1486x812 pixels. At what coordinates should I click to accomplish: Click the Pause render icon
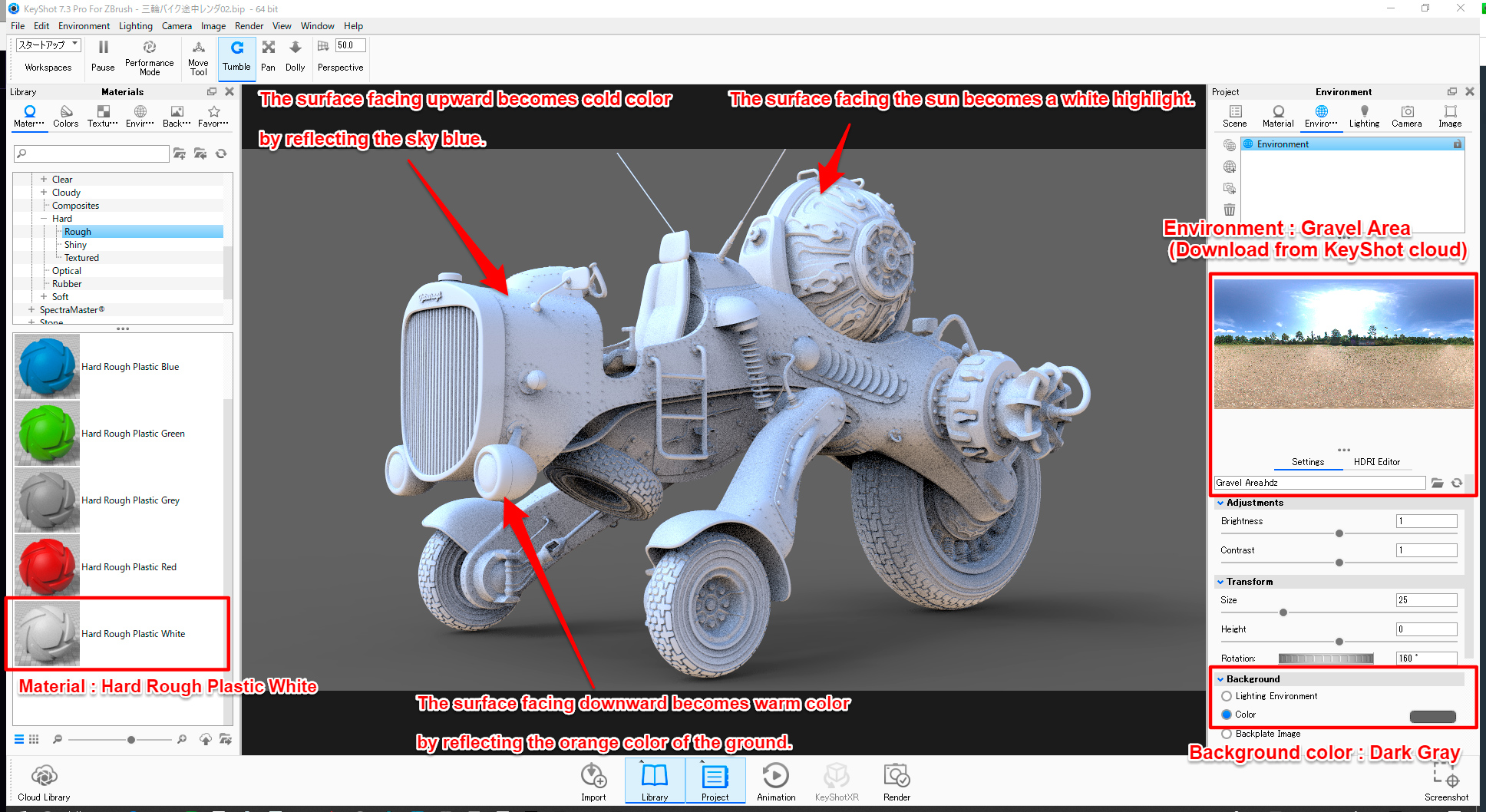point(103,48)
